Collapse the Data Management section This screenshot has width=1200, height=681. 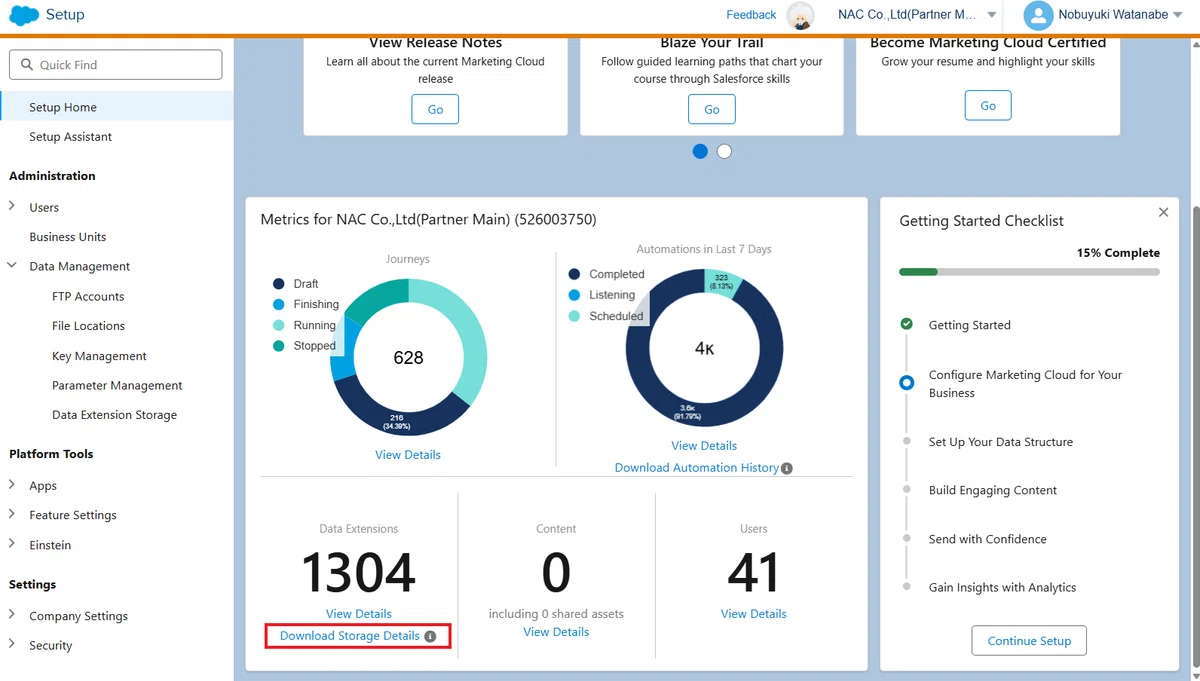pos(12,266)
